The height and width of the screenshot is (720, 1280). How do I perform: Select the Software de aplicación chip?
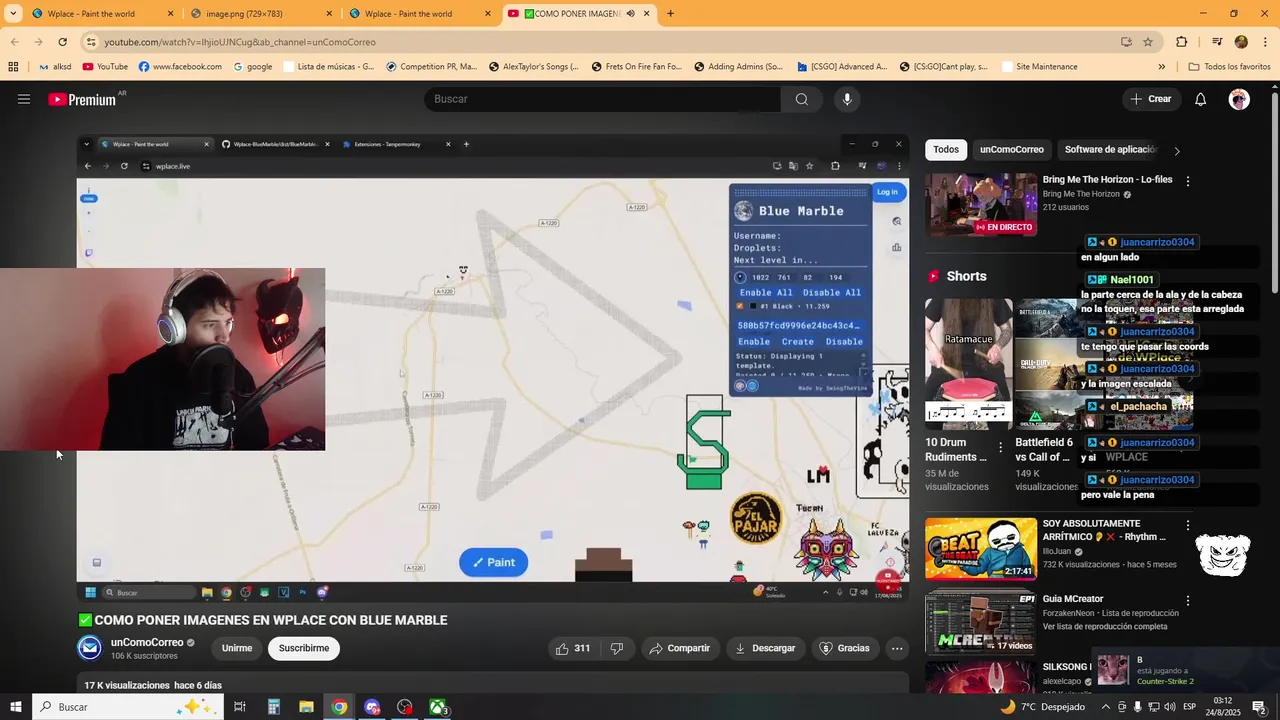tap(1110, 150)
